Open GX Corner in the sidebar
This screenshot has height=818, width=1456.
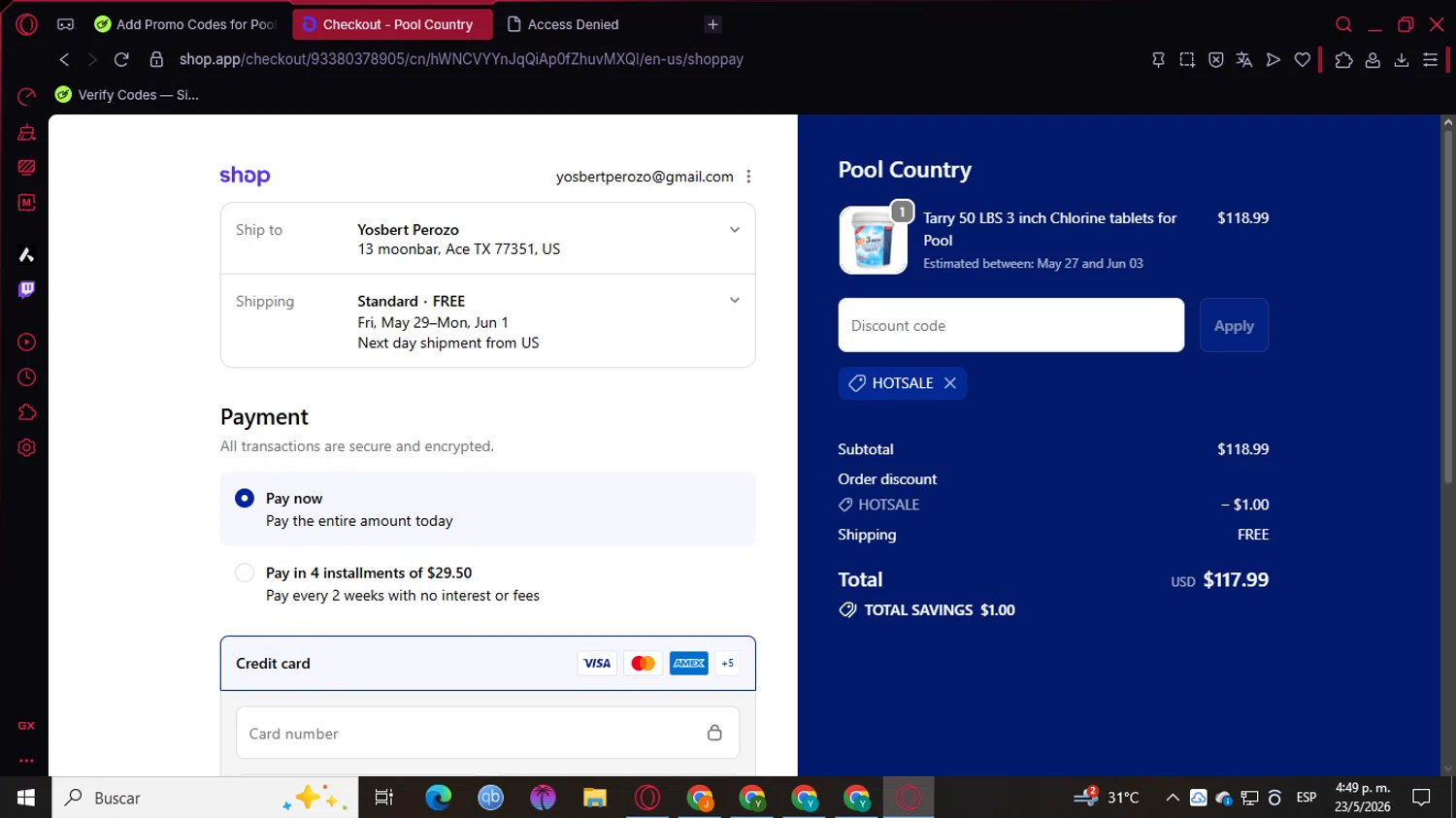tap(26, 726)
